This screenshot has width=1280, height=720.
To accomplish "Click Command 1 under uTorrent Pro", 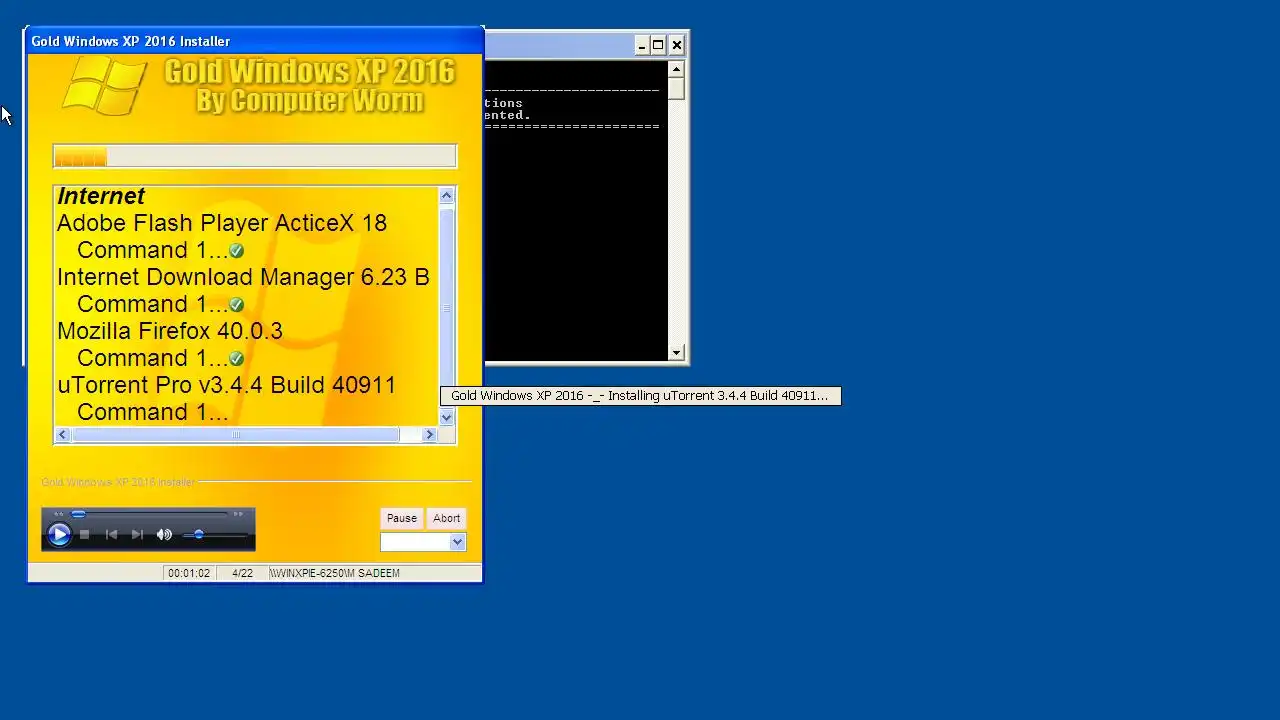I will pos(152,412).
